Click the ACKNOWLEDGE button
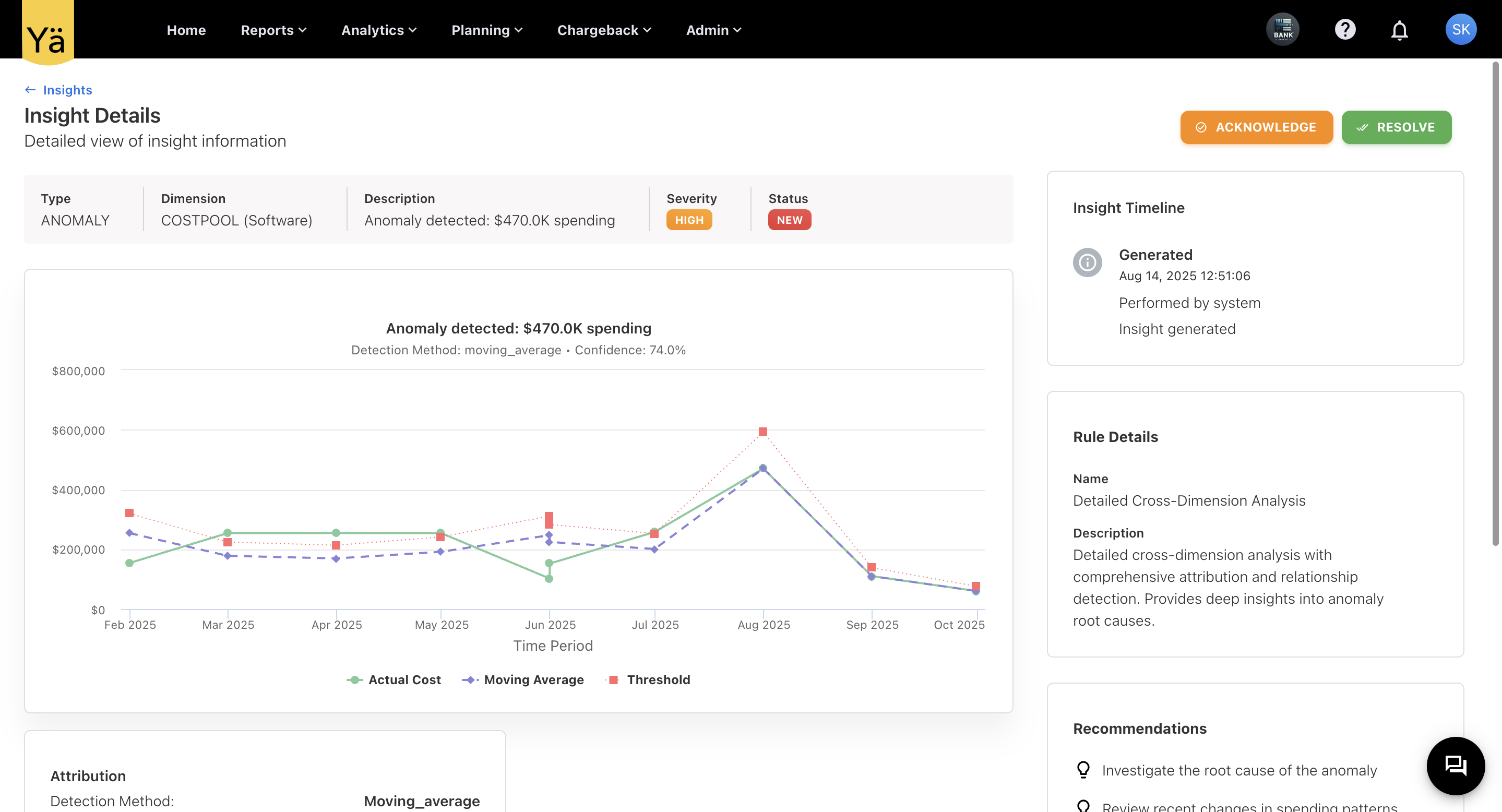 click(1257, 127)
